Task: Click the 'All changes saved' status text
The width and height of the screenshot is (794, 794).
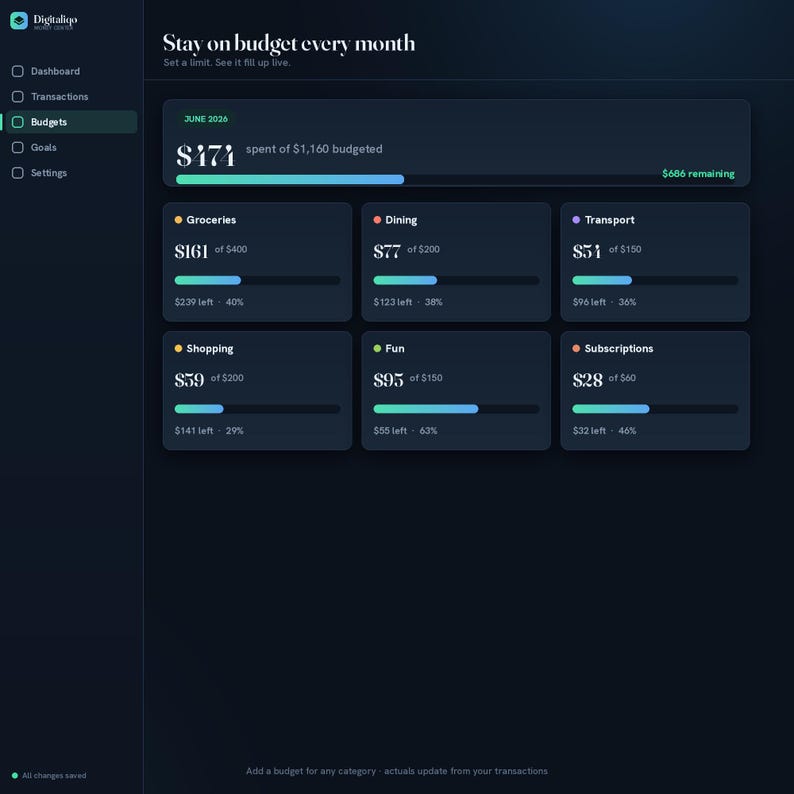Action: click(x=54, y=775)
